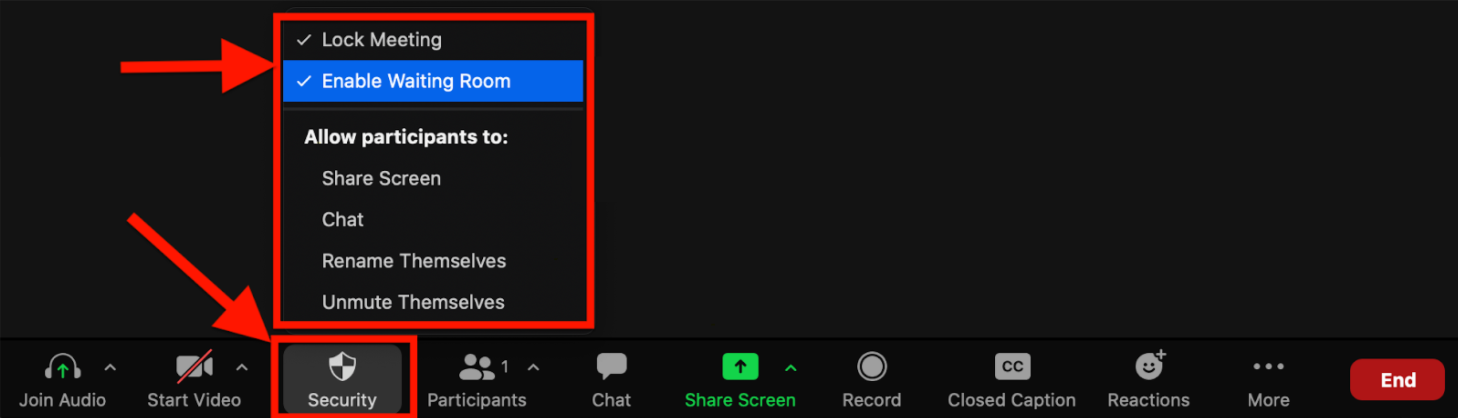Click the green Share Screen icon

coord(740,367)
